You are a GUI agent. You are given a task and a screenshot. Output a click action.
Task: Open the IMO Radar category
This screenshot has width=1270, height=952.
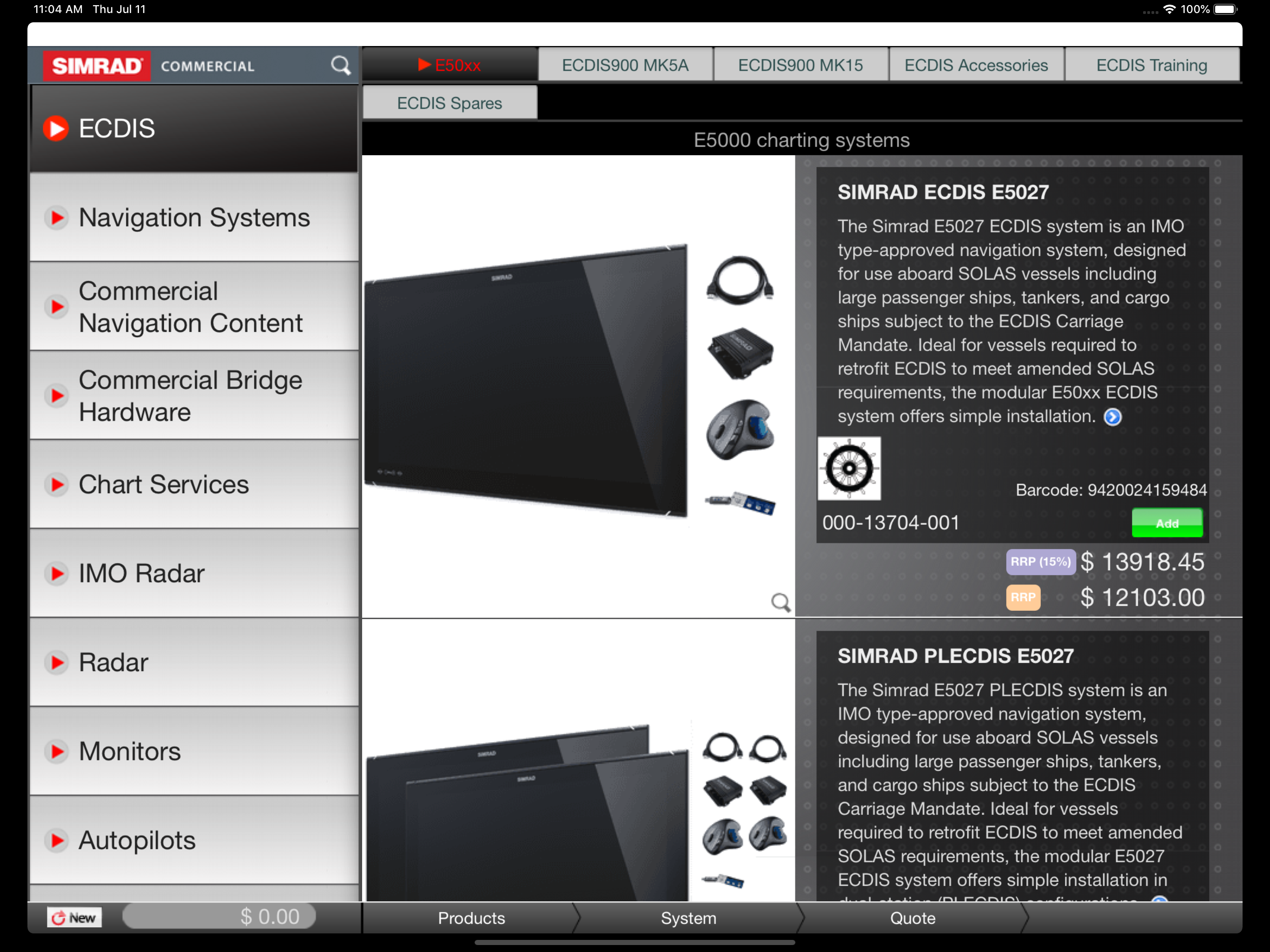[194, 574]
